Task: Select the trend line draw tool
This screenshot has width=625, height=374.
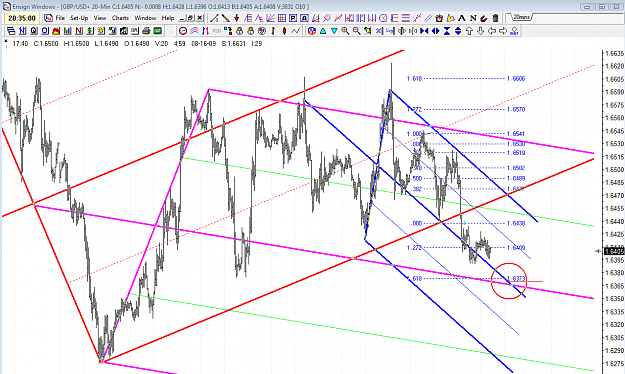Action: click(x=214, y=18)
